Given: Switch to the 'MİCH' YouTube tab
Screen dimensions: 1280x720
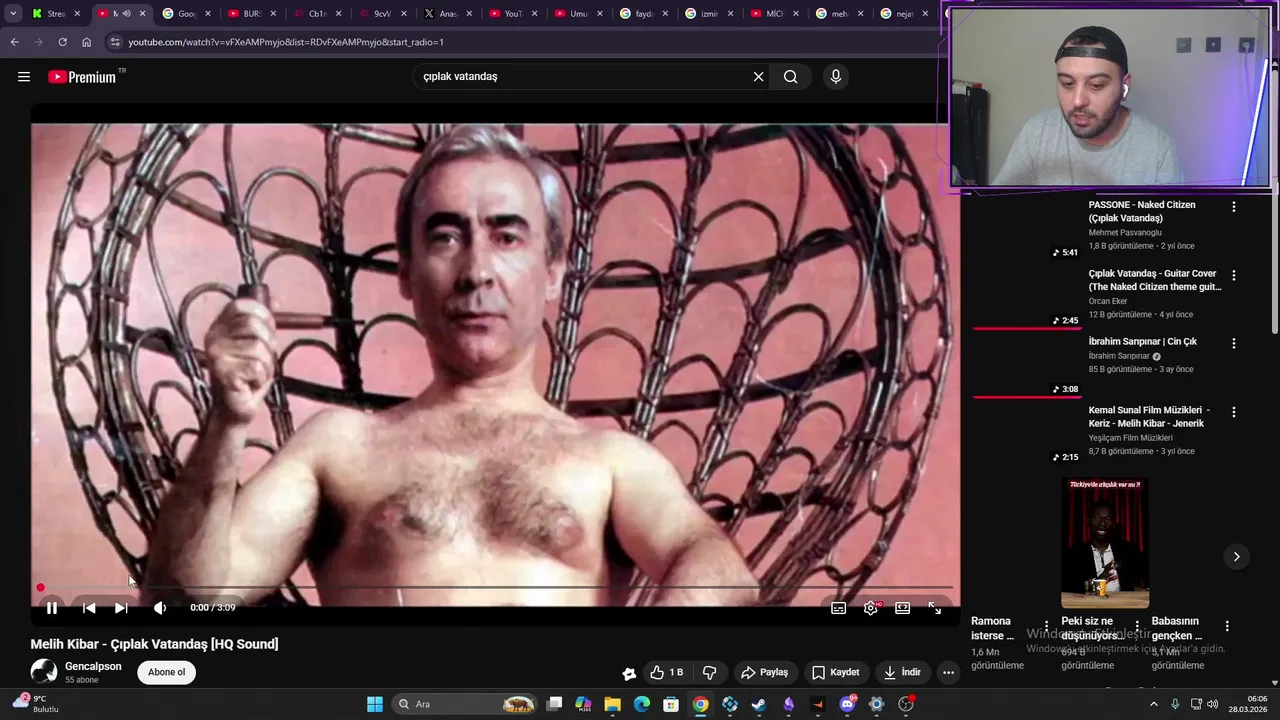Looking at the screenshot, I should [x=773, y=14].
